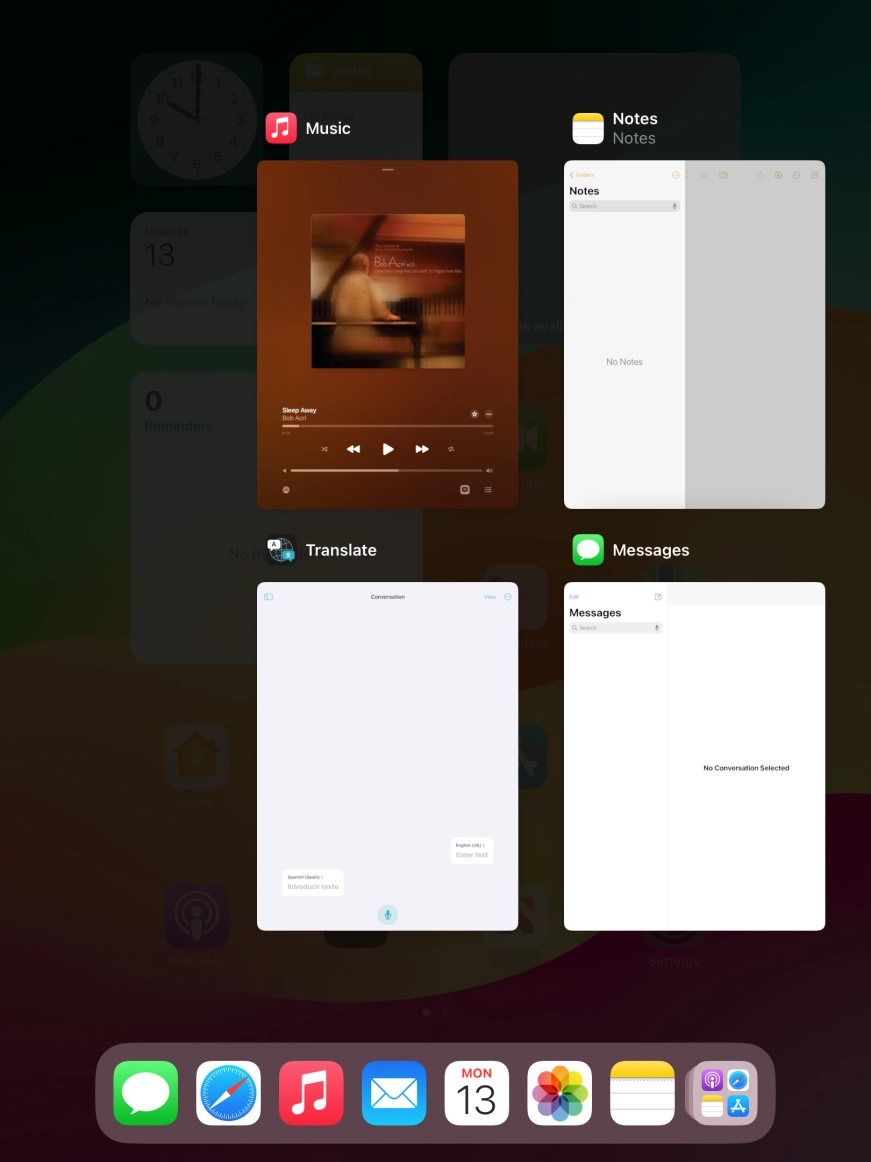Open Calendar icon showing MON 13
871x1162 pixels.
(x=477, y=1093)
